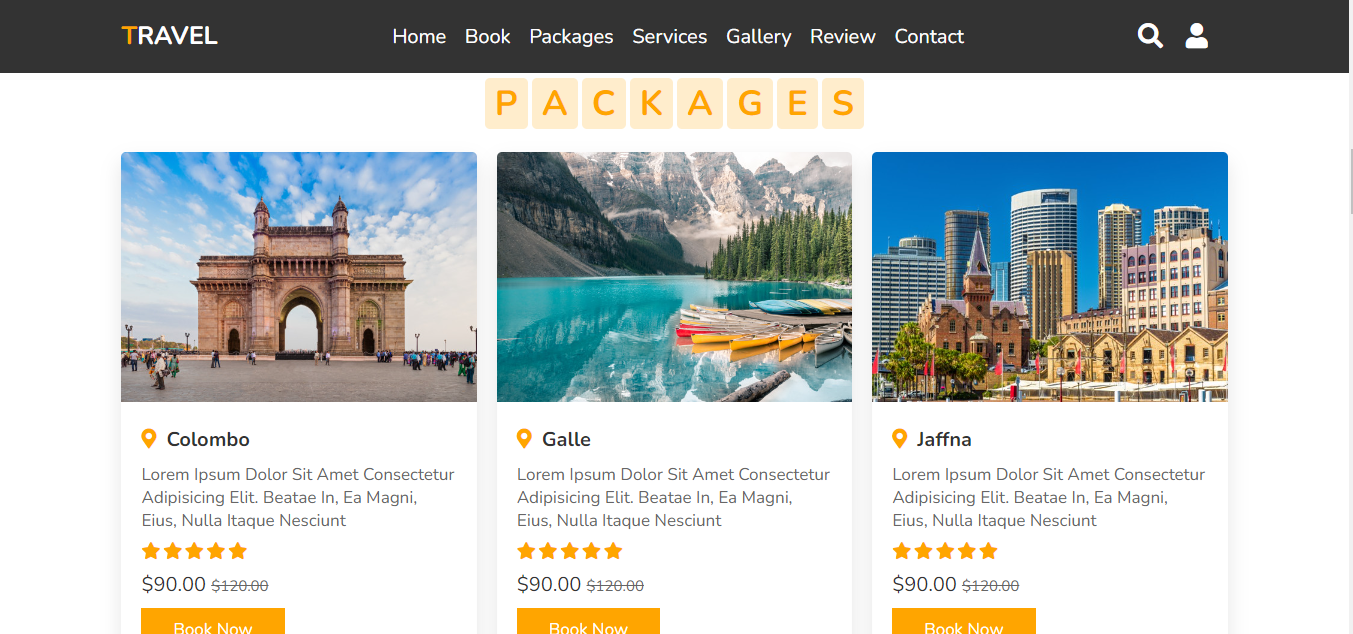Select the location pin beside Colombo
Screen dimensions: 1353x634
[x=150, y=438]
